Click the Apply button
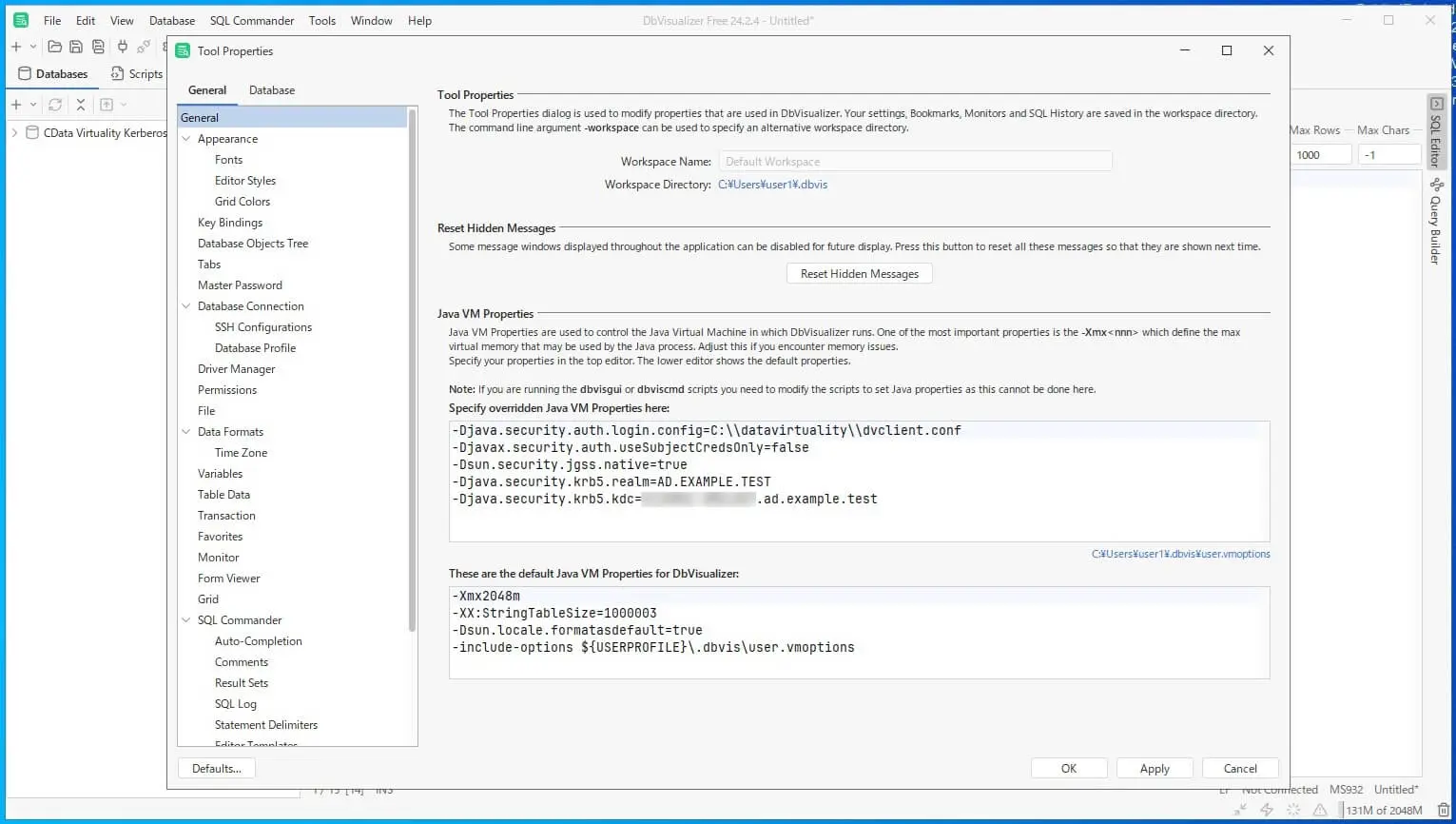The width and height of the screenshot is (1456, 824). 1155,769
